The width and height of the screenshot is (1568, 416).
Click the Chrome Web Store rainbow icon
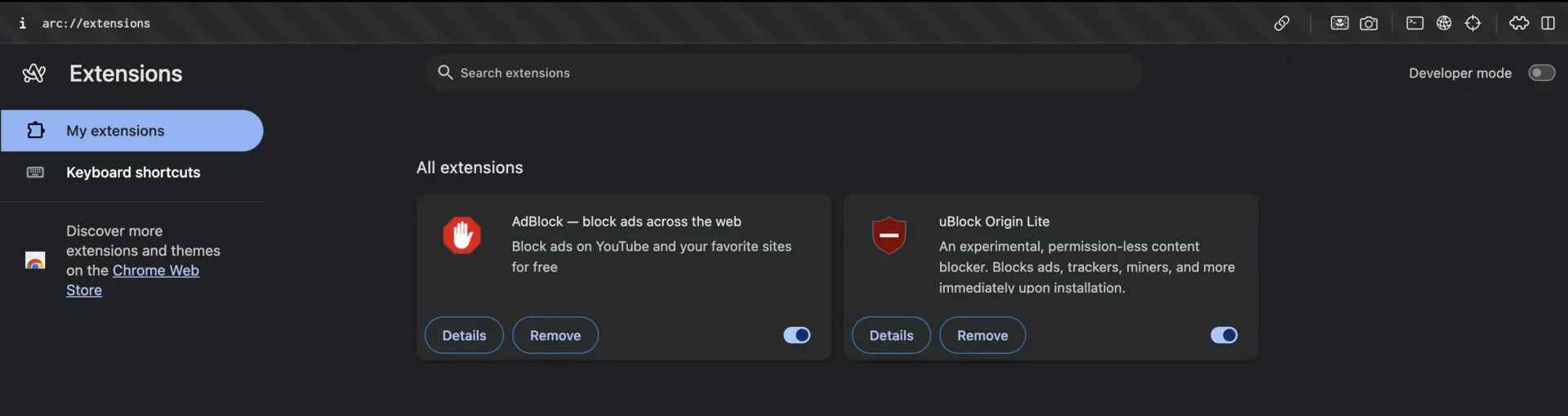[x=35, y=261]
